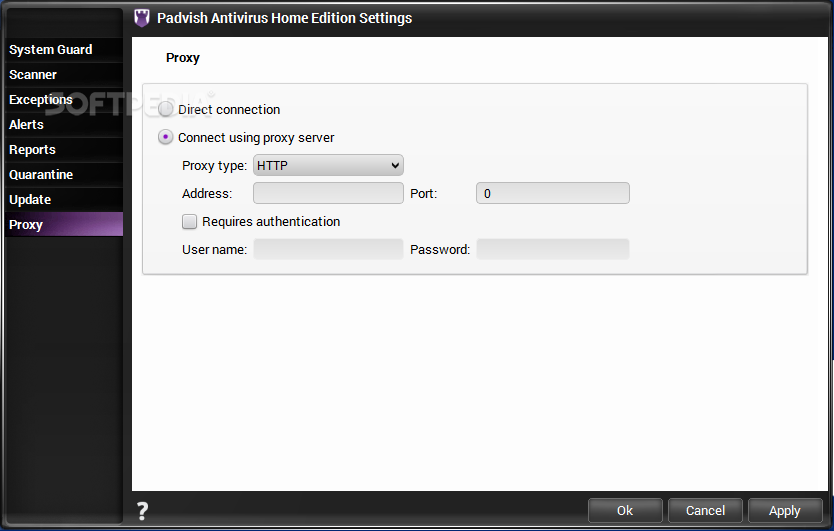Open the Proxy type HTTP dropdown
834x531 pixels.
tap(328, 165)
